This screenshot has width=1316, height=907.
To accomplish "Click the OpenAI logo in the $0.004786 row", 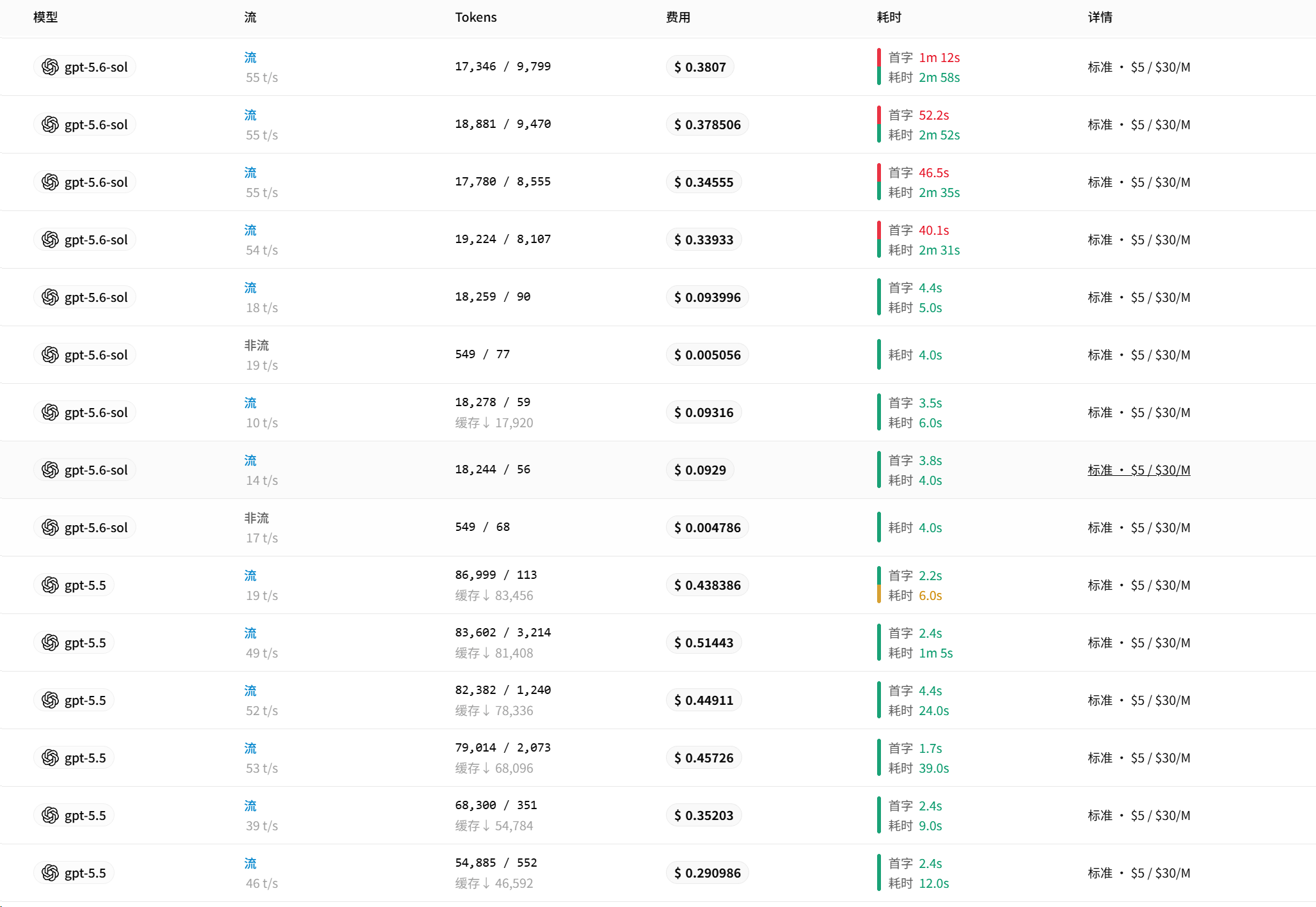I will pos(50,528).
